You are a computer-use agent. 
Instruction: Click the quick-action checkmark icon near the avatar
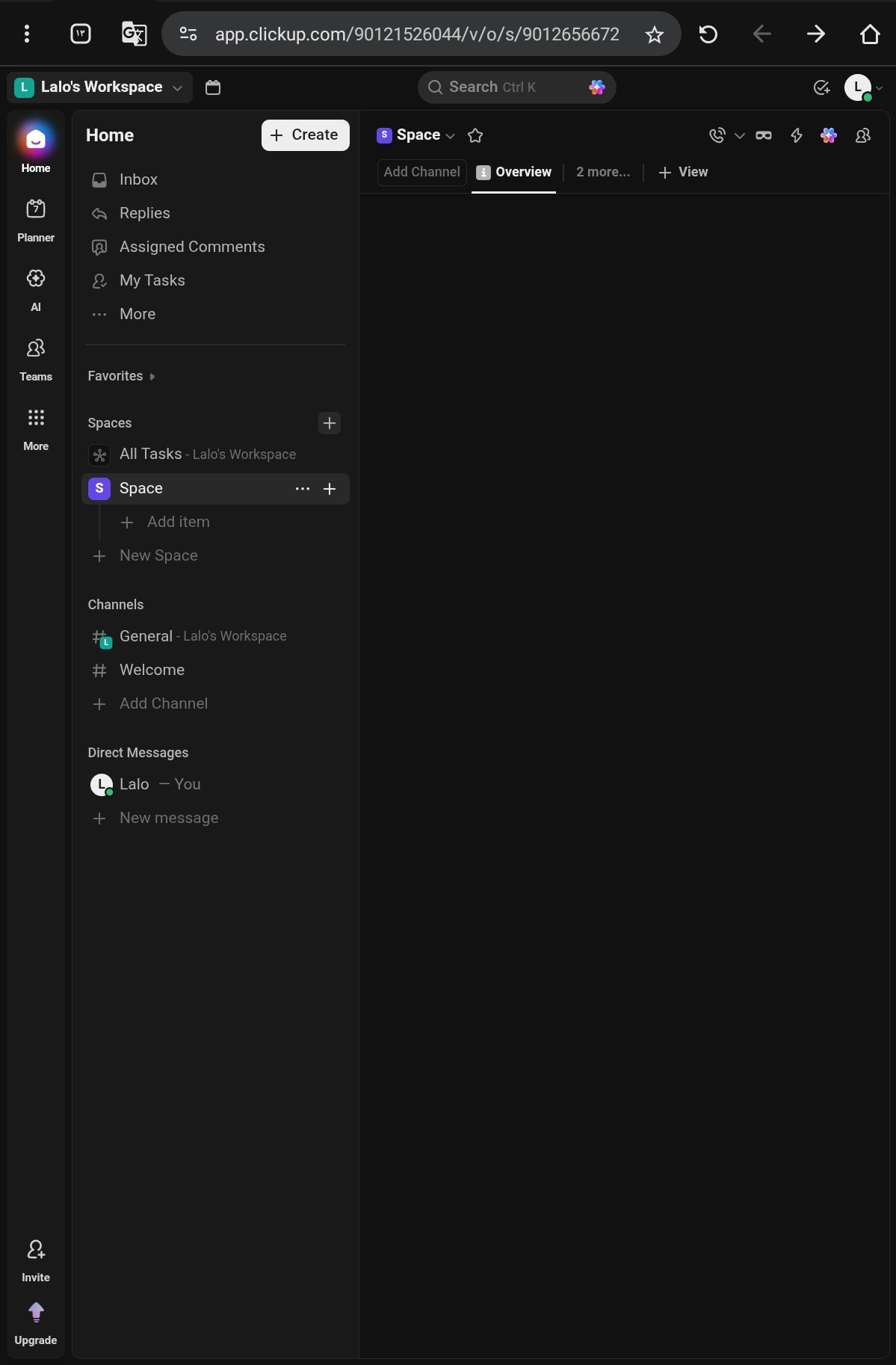click(821, 87)
